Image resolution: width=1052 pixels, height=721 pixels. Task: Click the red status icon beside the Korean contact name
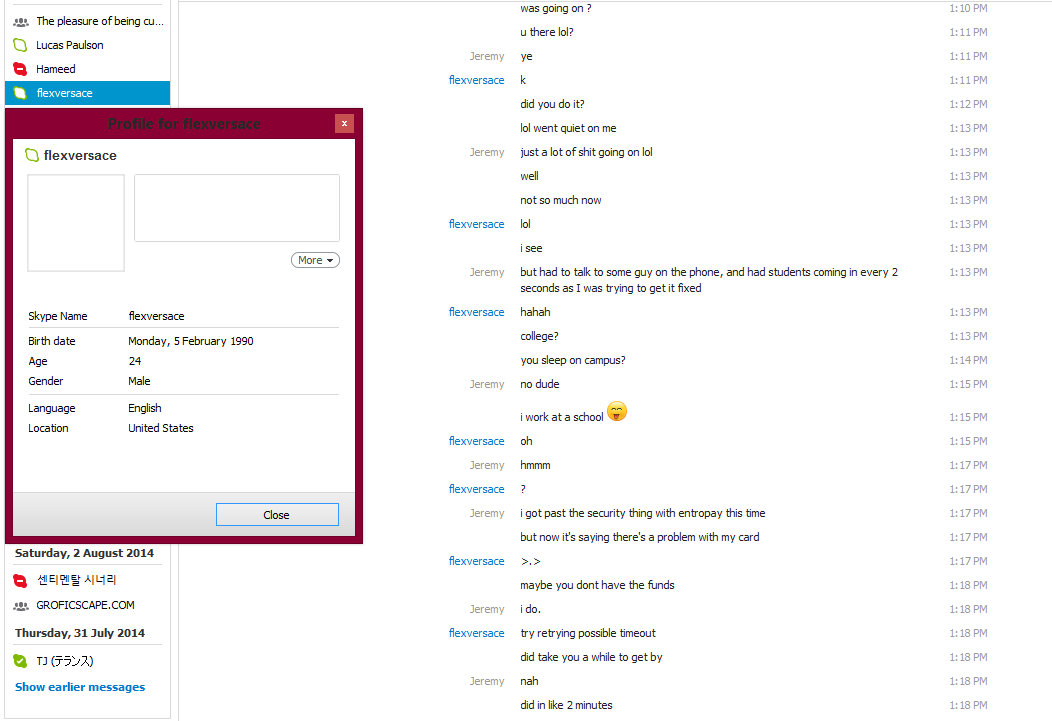(21, 580)
